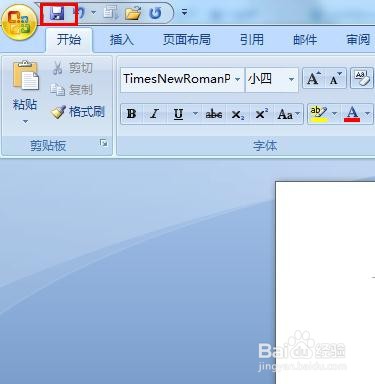Click the quick print preview icon
Screen dimensions: 375x384
coord(110,13)
